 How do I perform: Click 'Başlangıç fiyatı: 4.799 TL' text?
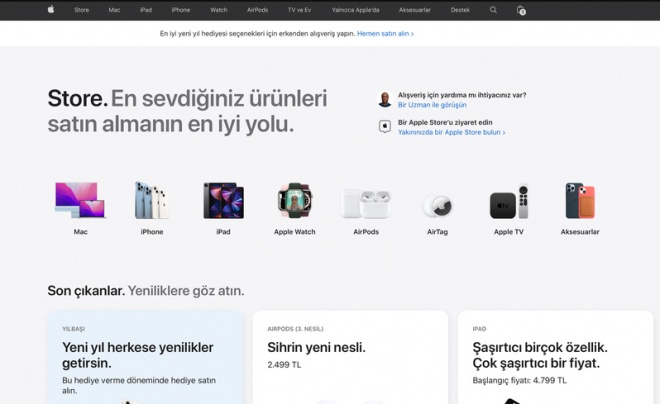click(519, 380)
